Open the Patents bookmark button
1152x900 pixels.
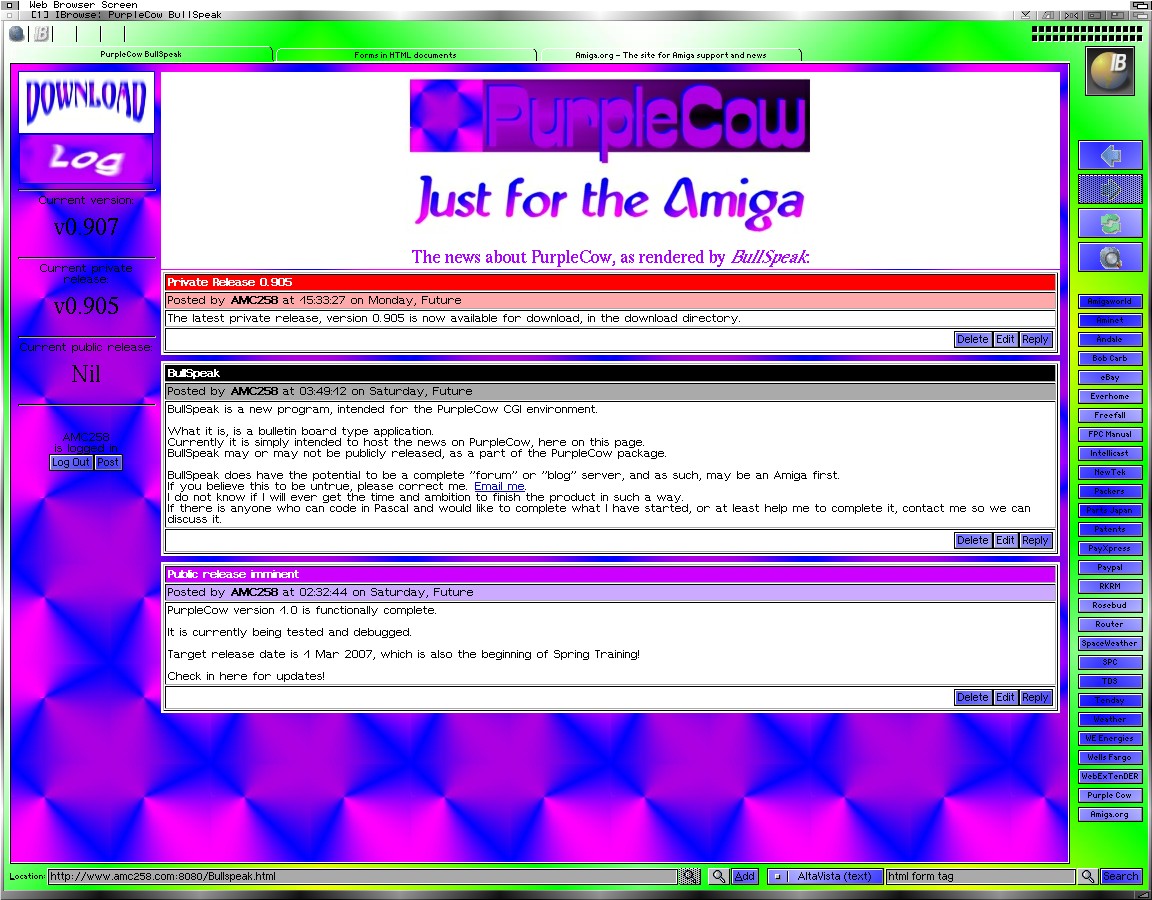[1109, 529]
